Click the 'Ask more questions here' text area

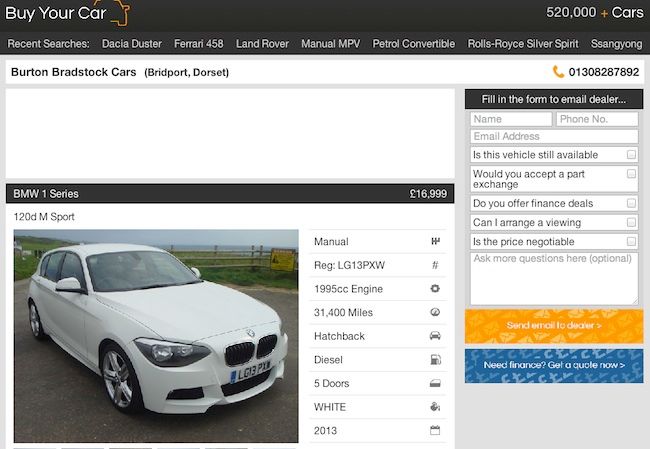click(x=554, y=279)
